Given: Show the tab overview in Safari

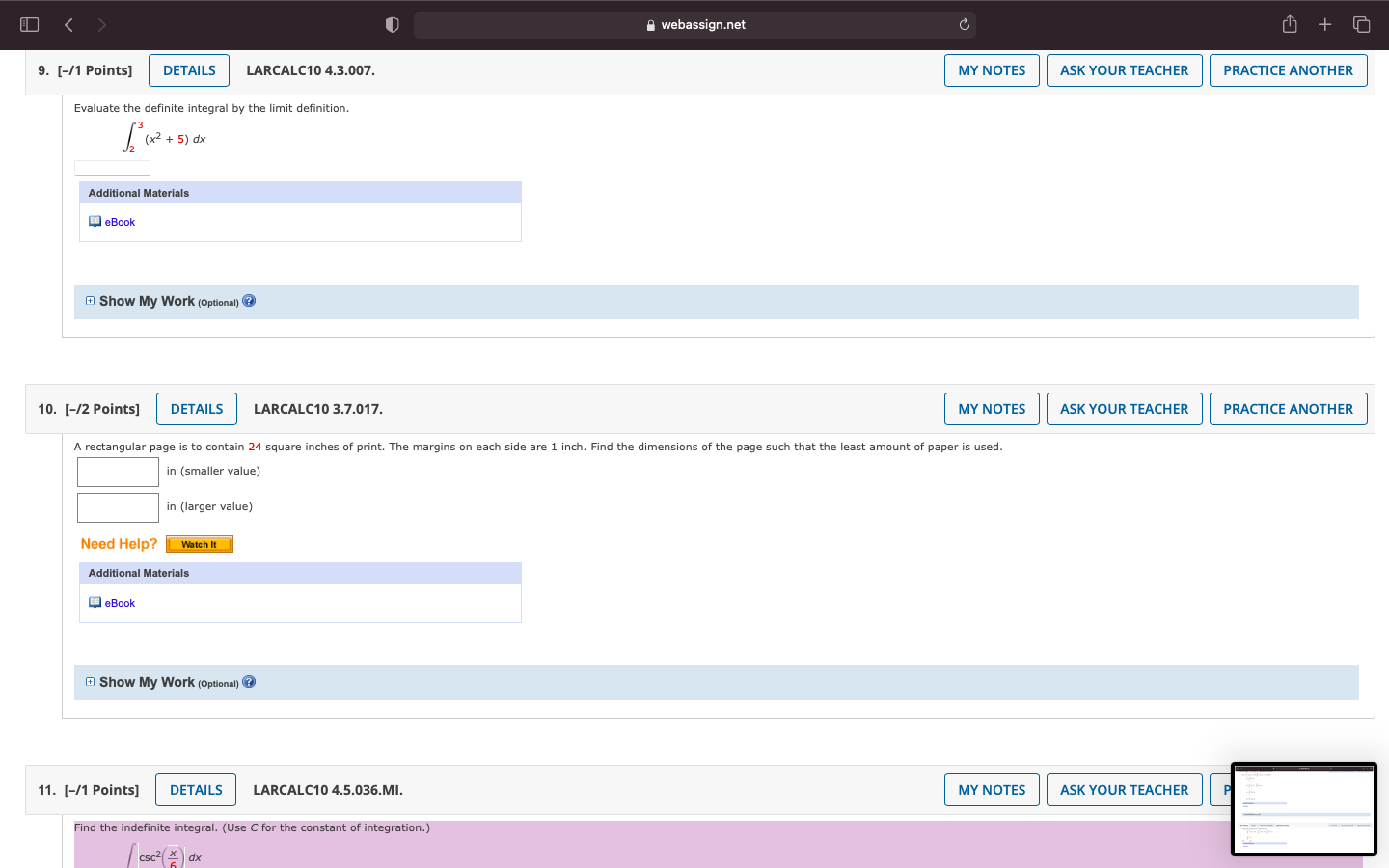Looking at the screenshot, I should [x=1361, y=24].
